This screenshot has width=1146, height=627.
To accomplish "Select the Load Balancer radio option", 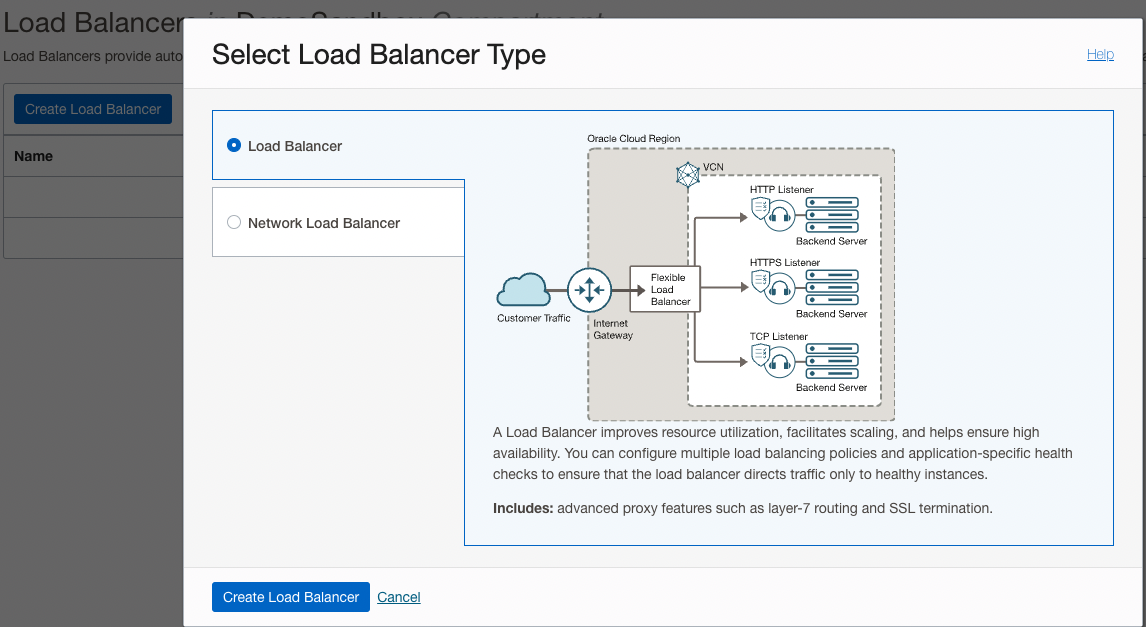I will pyautogui.click(x=233, y=144).
